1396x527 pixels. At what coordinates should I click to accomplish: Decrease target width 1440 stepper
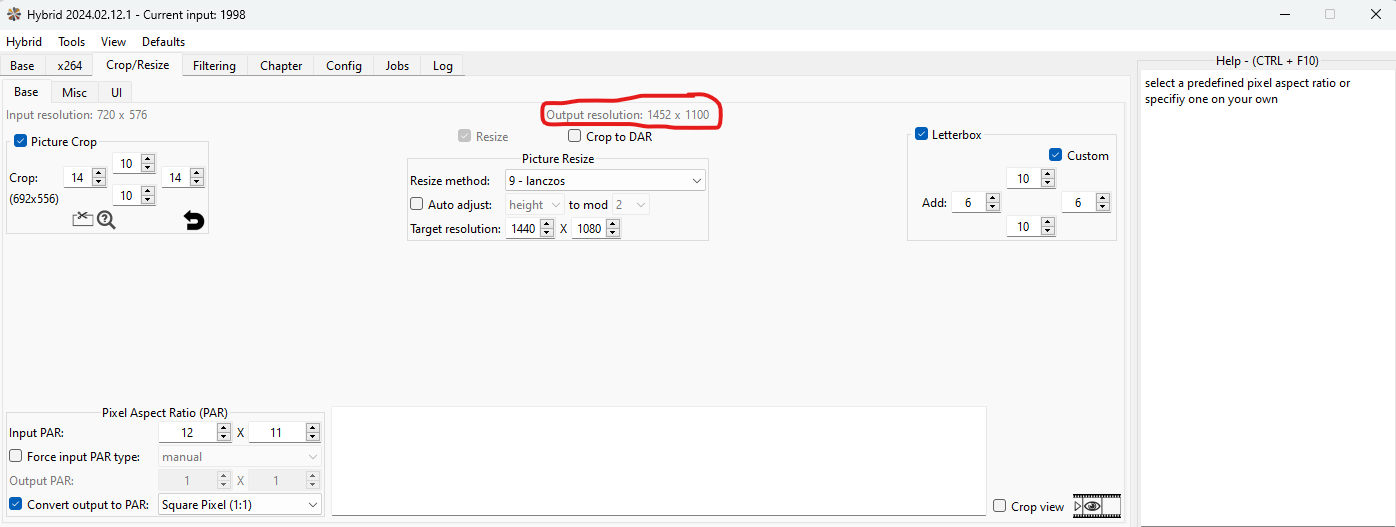(547, 234)
